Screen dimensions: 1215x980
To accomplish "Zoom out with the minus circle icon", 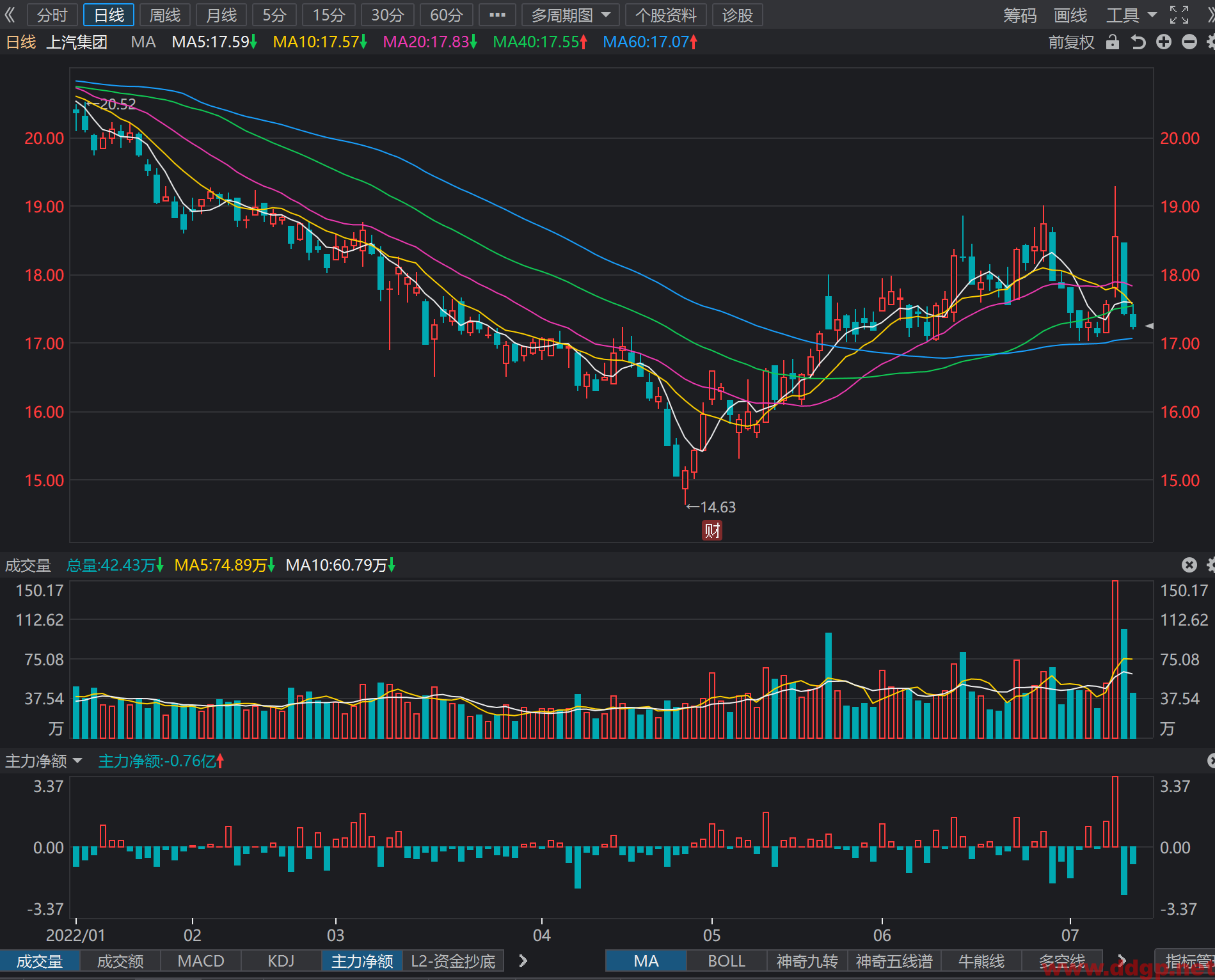I will (1189, 42).
